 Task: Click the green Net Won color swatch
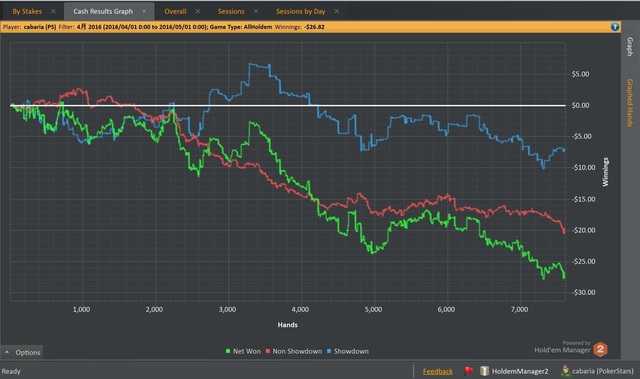pyautogui.click(x=228, y=351)
